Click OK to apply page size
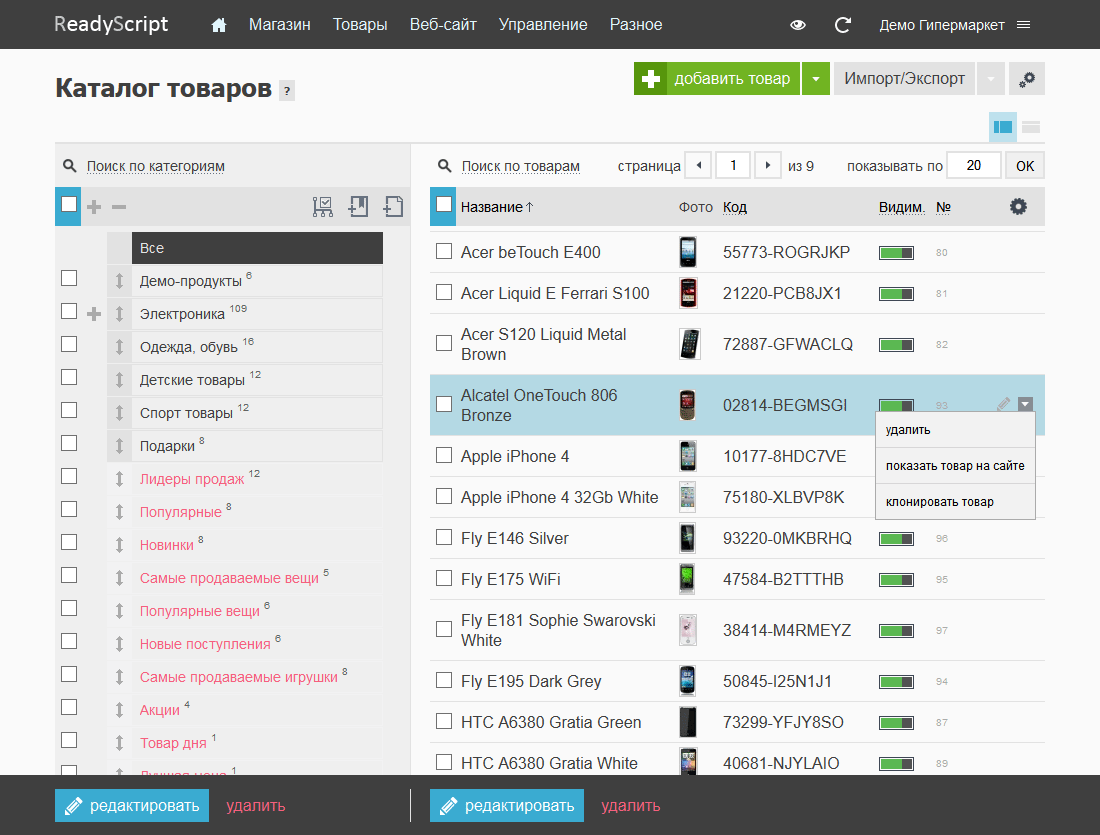 [1025, 166]
